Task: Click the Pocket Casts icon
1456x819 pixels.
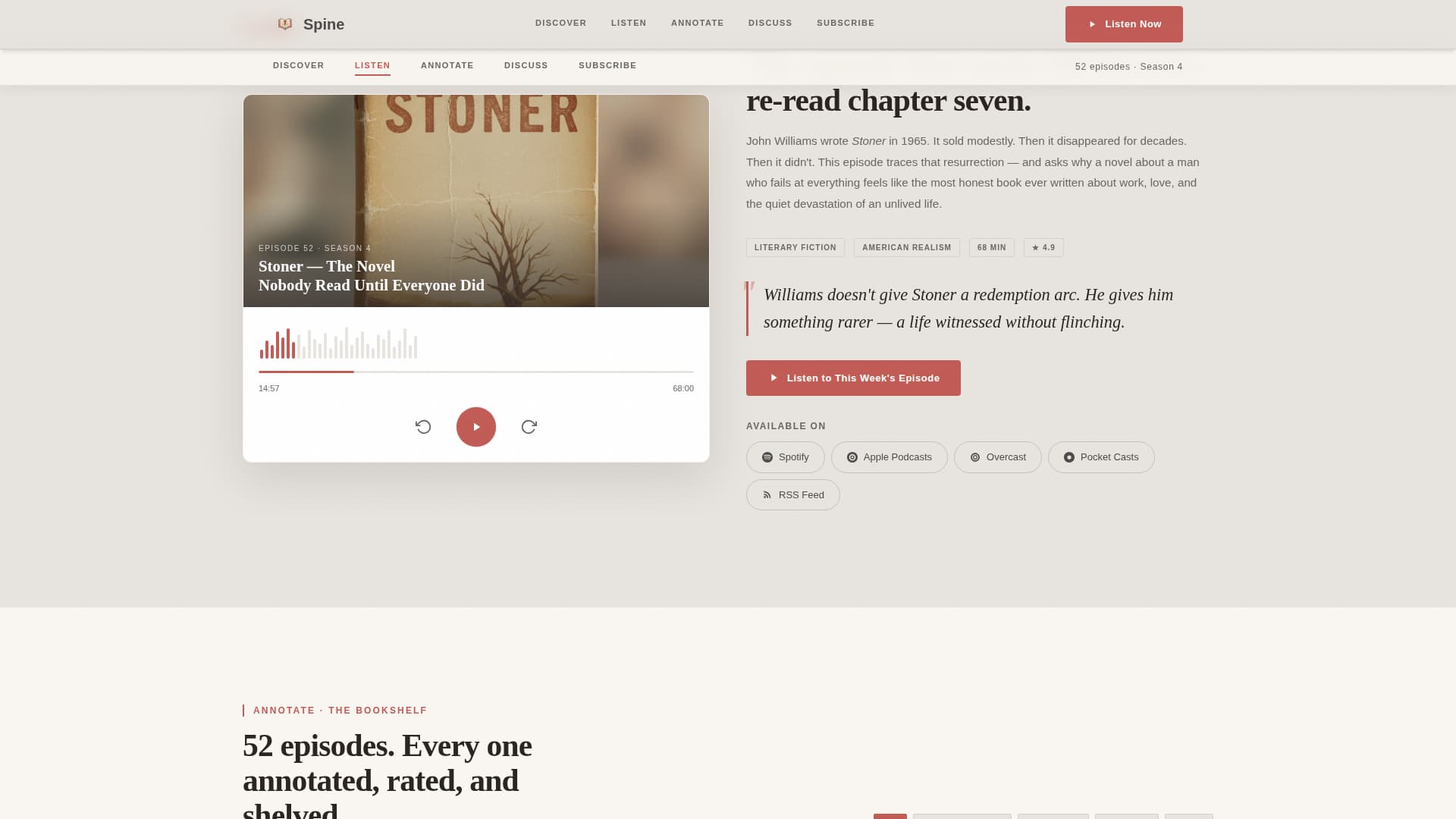Action: point(1069,457)
